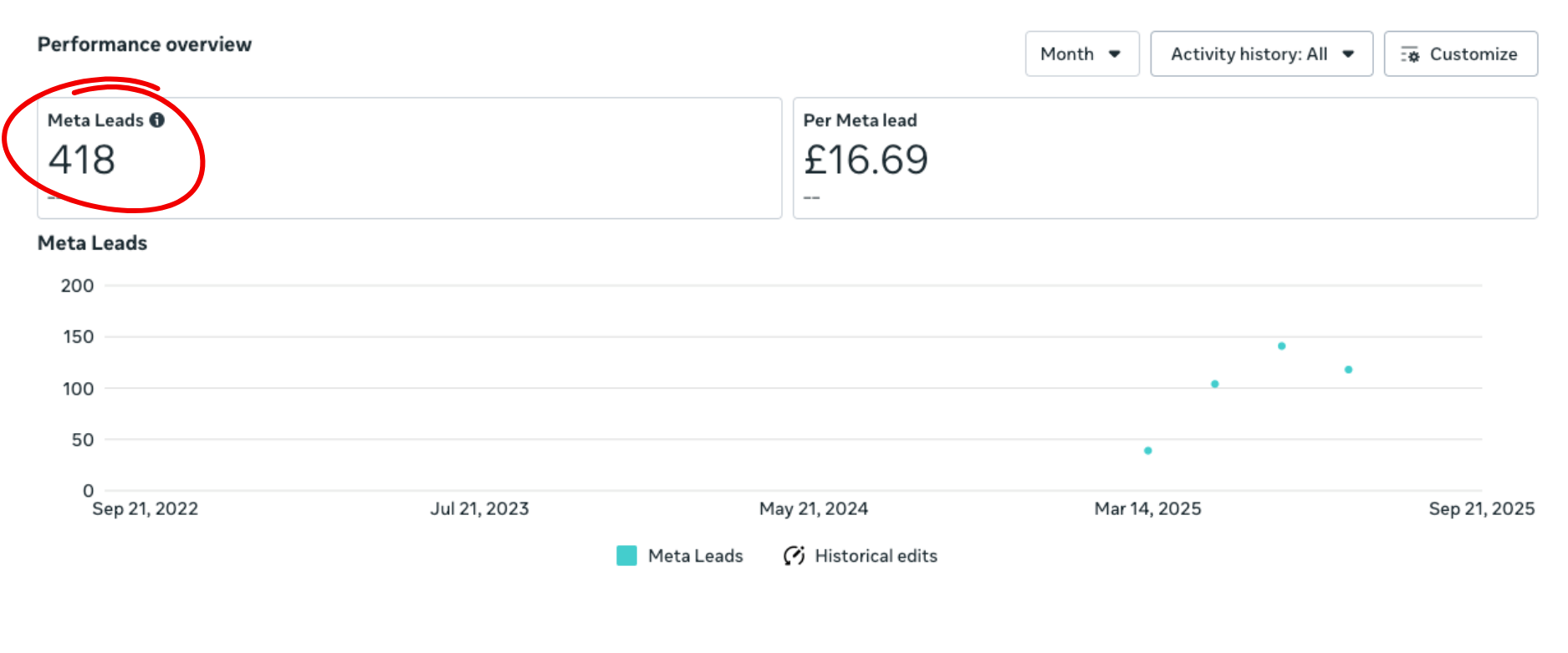
Task: Click the highest data point near 150
Action: (1282, 346)
